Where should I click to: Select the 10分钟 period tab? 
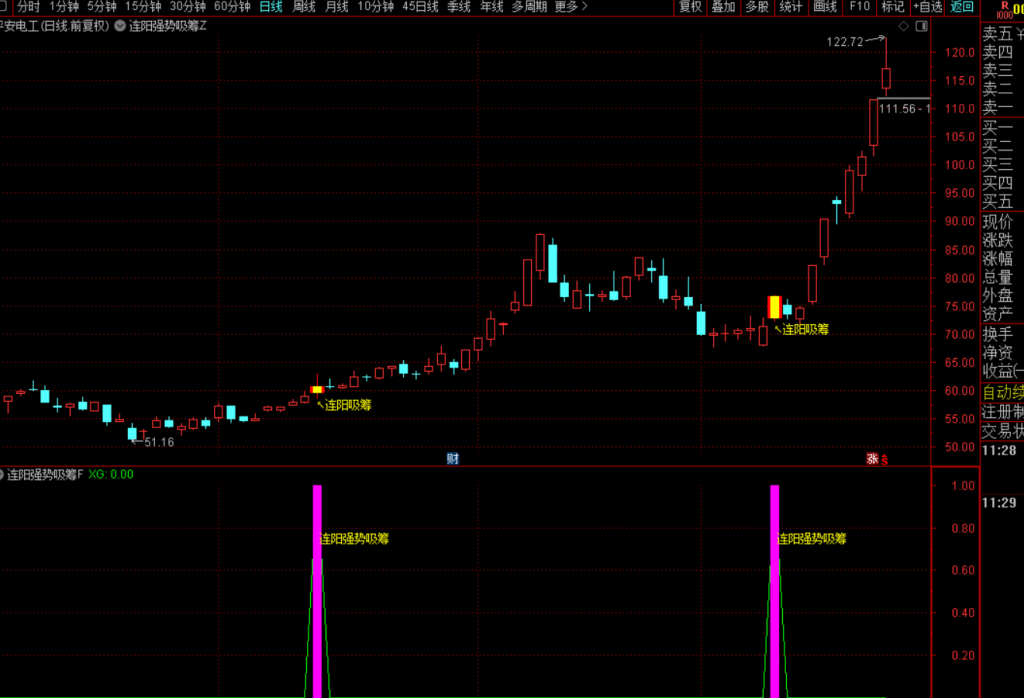click(x=376, y=7)
